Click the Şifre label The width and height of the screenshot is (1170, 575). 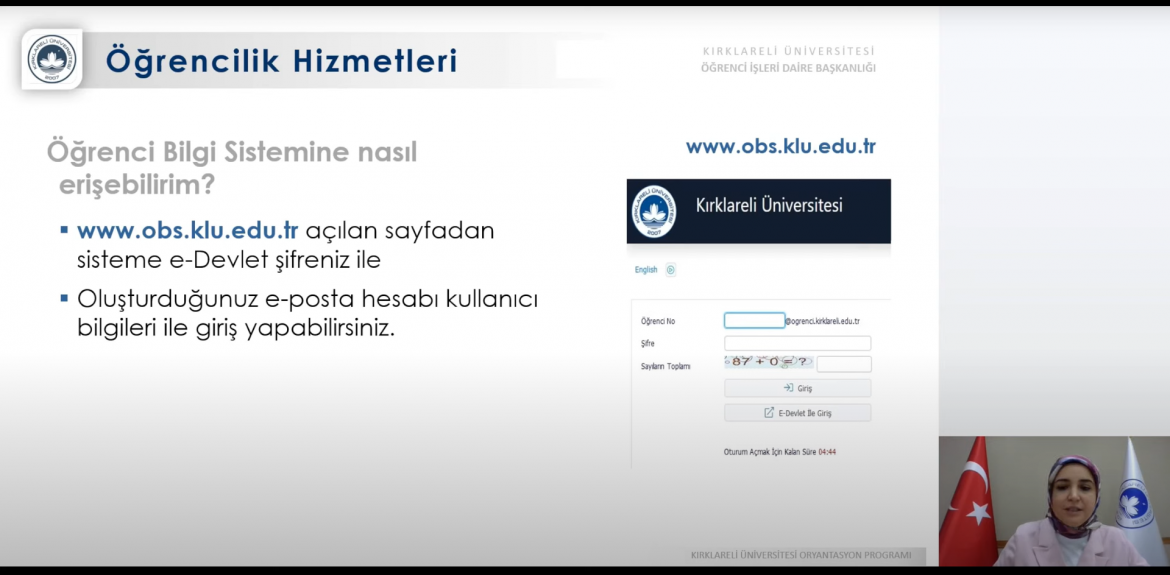648,344
